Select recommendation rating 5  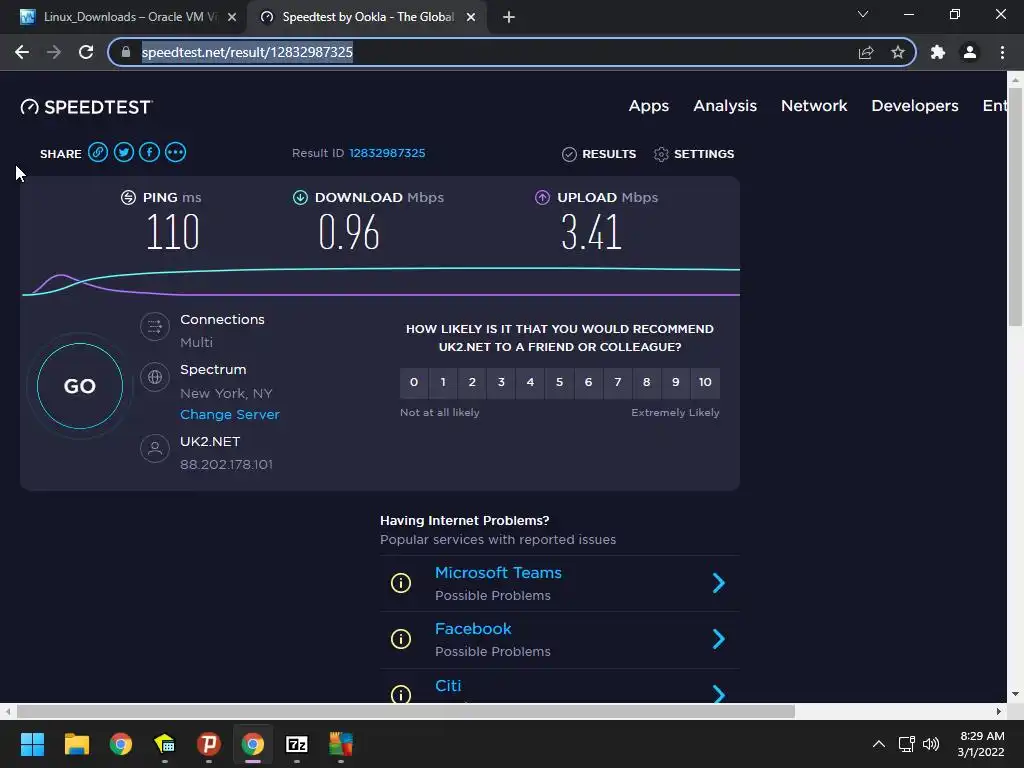[x=559, y=383]
